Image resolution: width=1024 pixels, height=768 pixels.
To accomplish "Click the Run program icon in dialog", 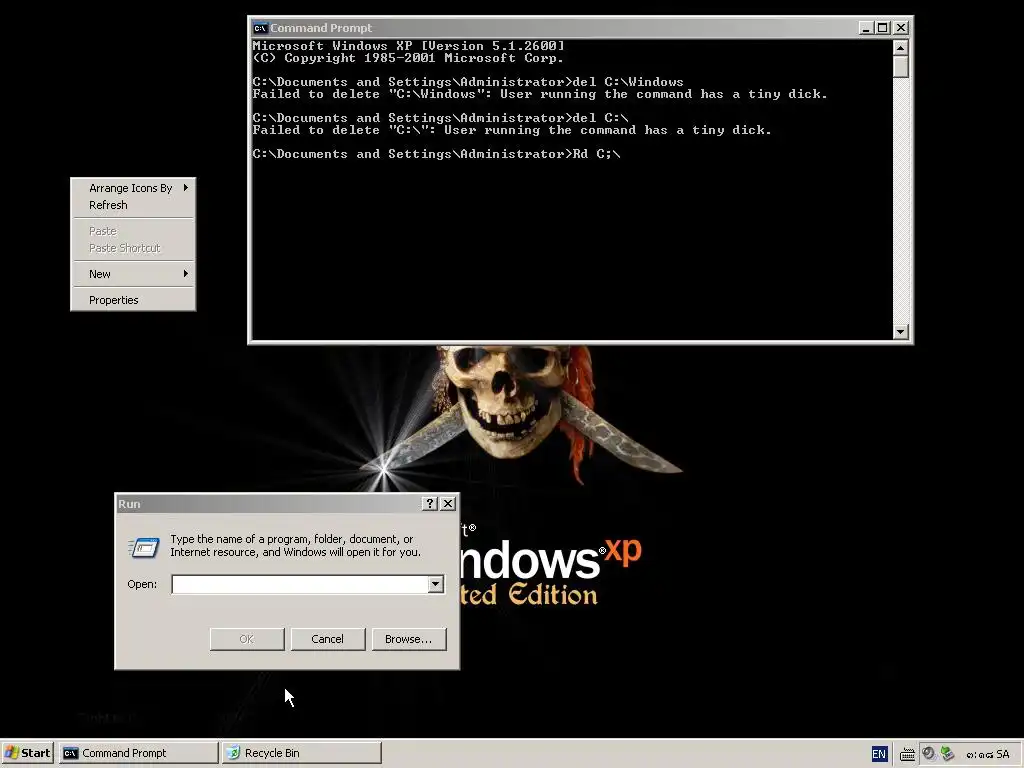I will [x=144, y=547].
